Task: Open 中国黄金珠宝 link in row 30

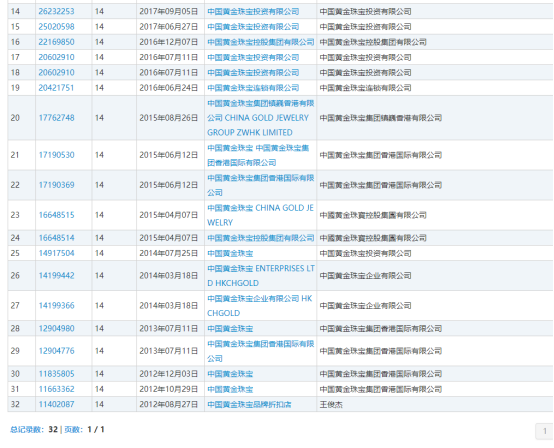Action: (x=230, y=374)
